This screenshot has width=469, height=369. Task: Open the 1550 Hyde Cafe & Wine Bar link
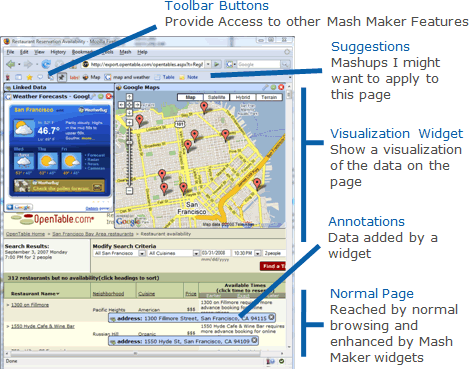point(43,326)
